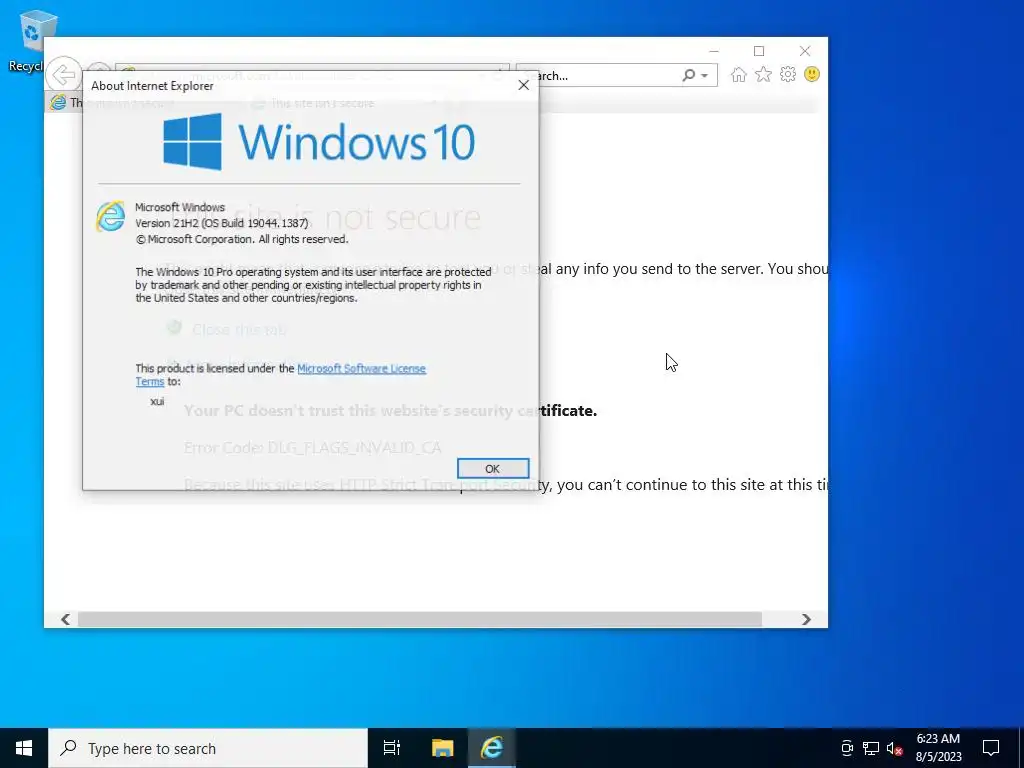Click Internet Explorer taskbar icon
The height and width of the screenshot is (768, 1024).
point(492,748)
